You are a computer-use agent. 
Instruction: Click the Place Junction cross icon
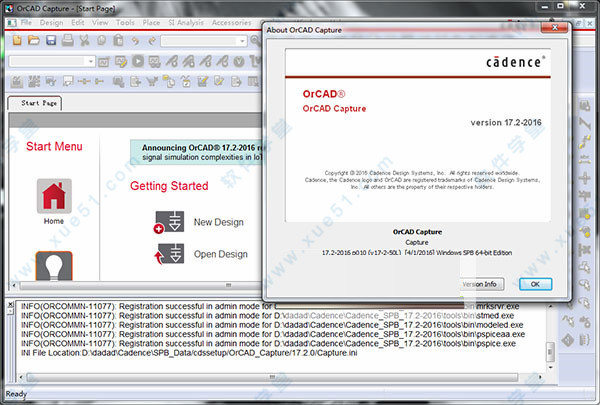584,178
